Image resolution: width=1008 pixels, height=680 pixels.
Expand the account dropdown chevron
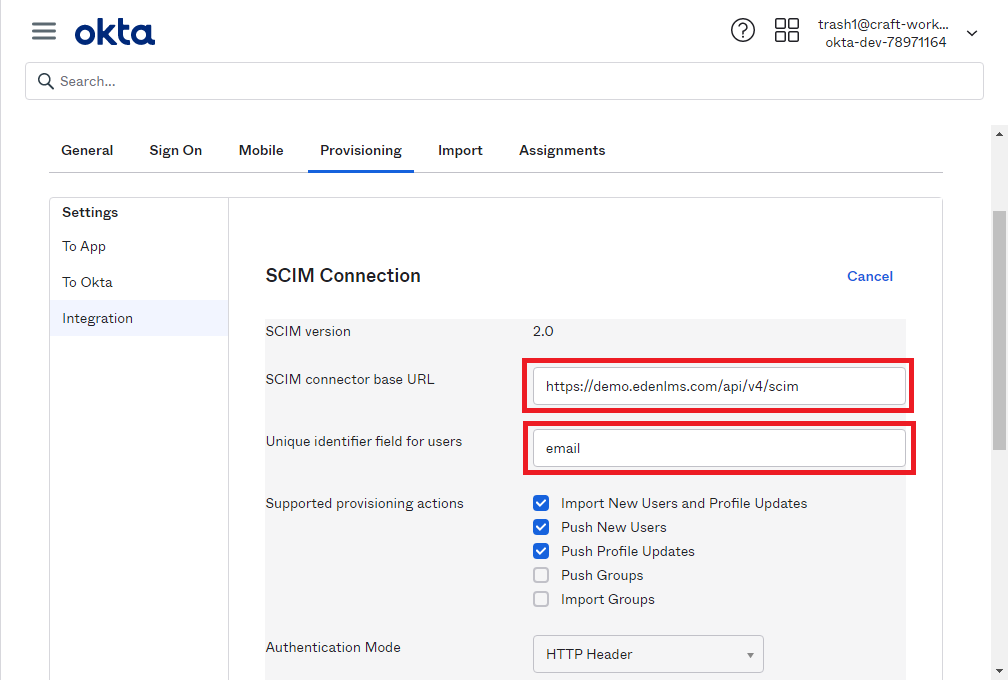pyautogui.click(x=972, y=33)
